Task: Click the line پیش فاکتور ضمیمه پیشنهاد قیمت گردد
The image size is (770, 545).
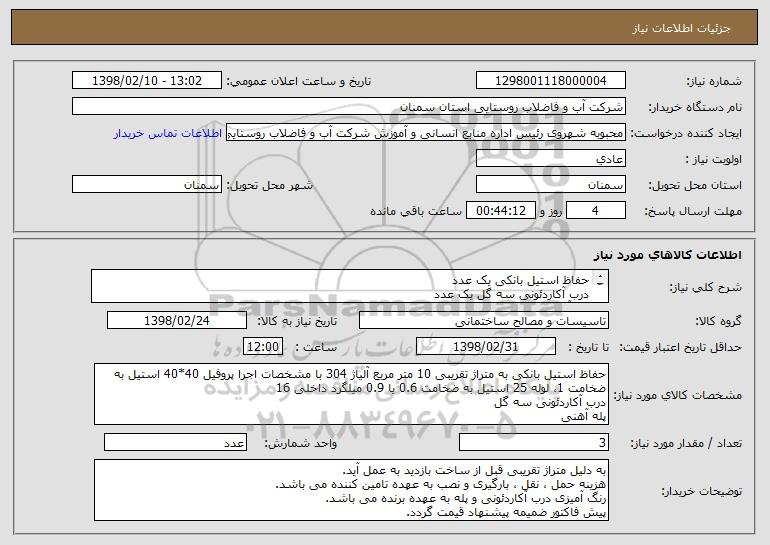Action: coord(507,513)
